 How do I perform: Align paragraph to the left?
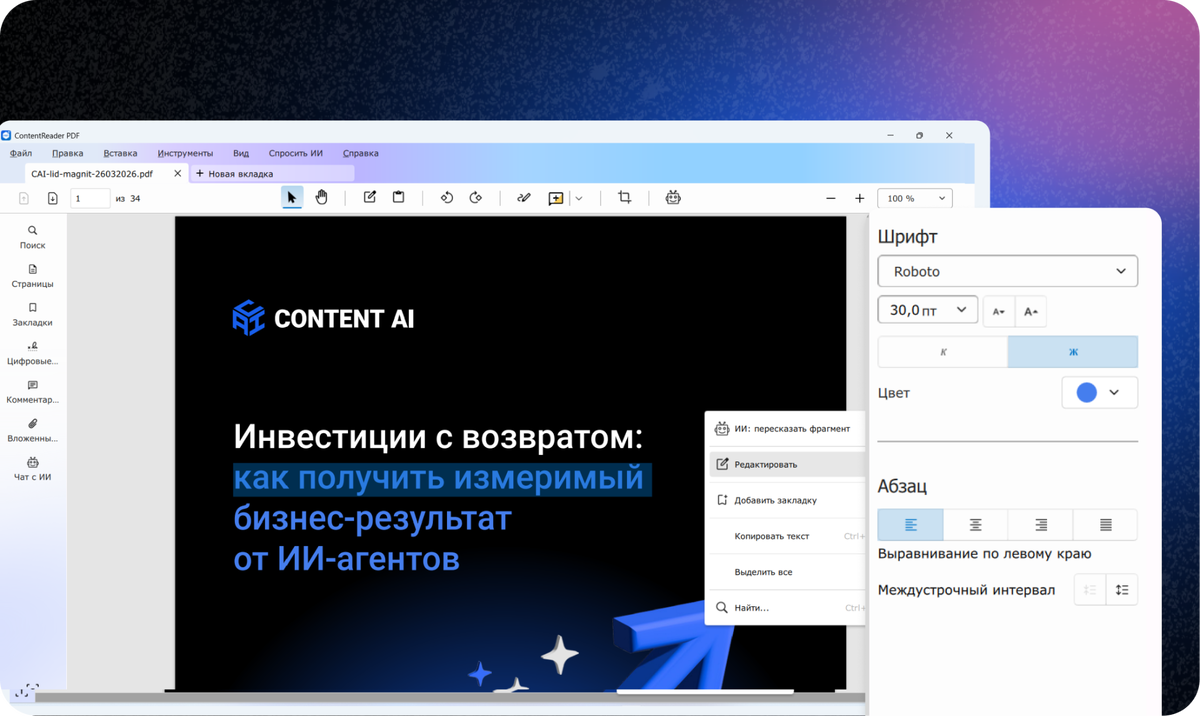(910, 525)
